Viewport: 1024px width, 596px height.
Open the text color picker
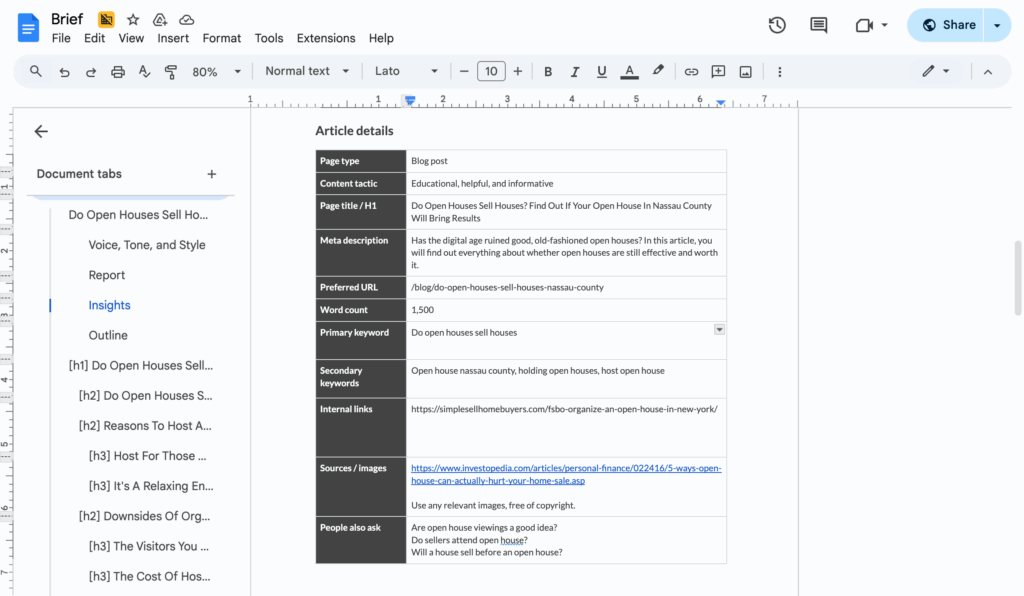click(x=629, y=71)
